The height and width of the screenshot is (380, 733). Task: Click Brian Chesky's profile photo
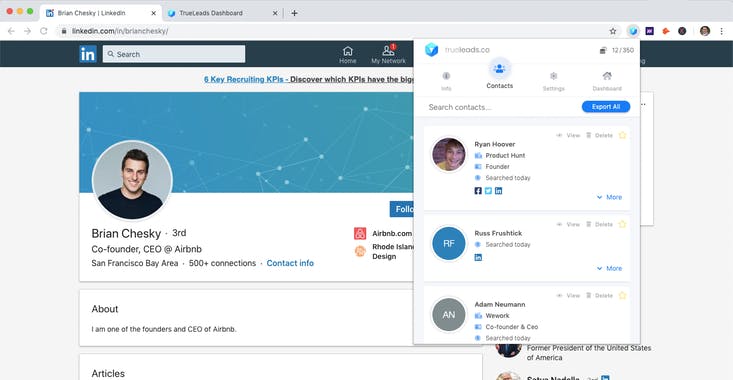point(133,180)
